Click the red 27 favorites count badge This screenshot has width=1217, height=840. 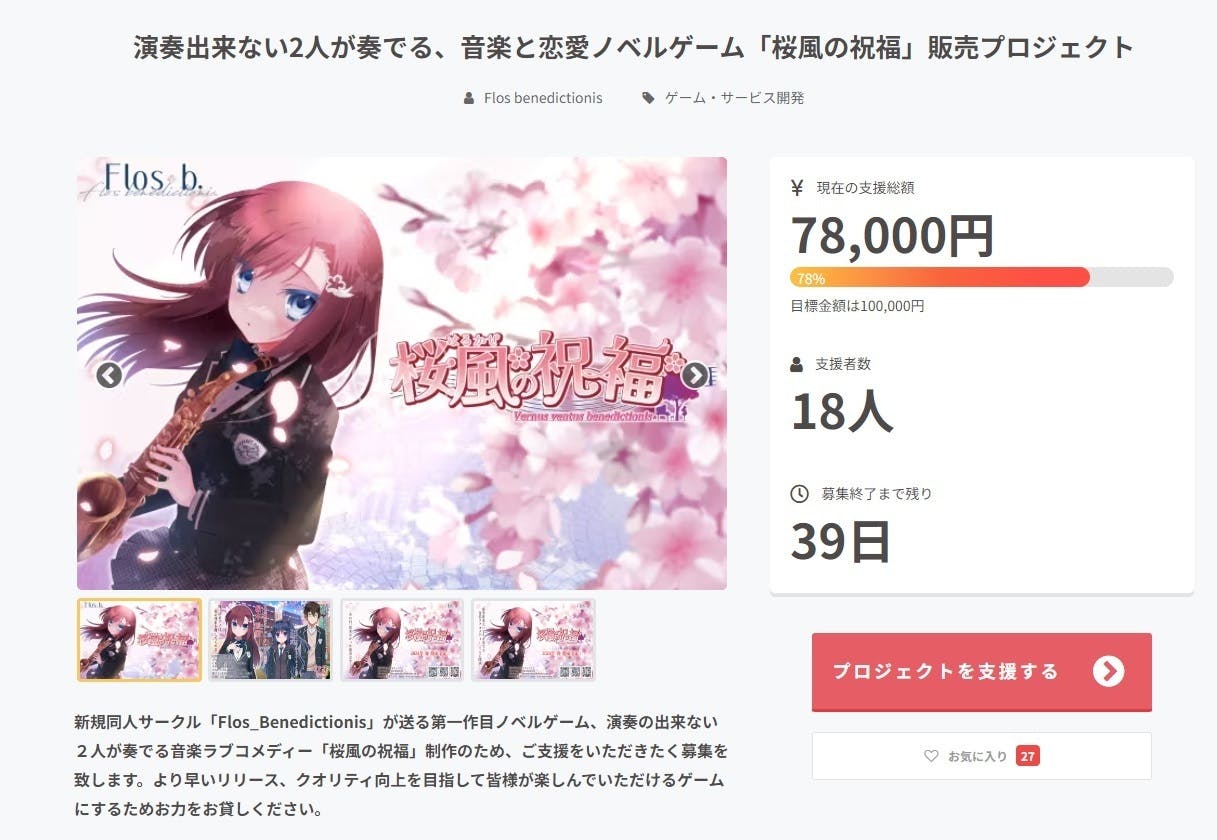click(1027, 756)
